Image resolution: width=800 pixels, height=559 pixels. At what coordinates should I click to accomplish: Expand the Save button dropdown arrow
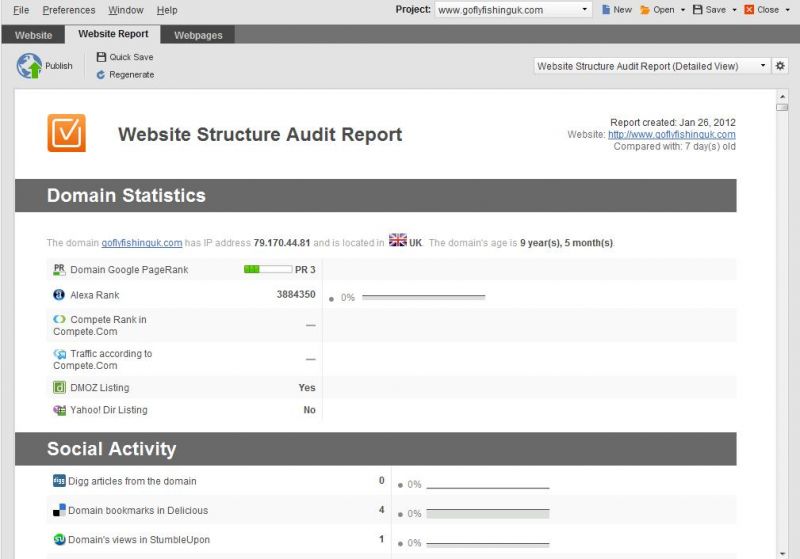735,10
